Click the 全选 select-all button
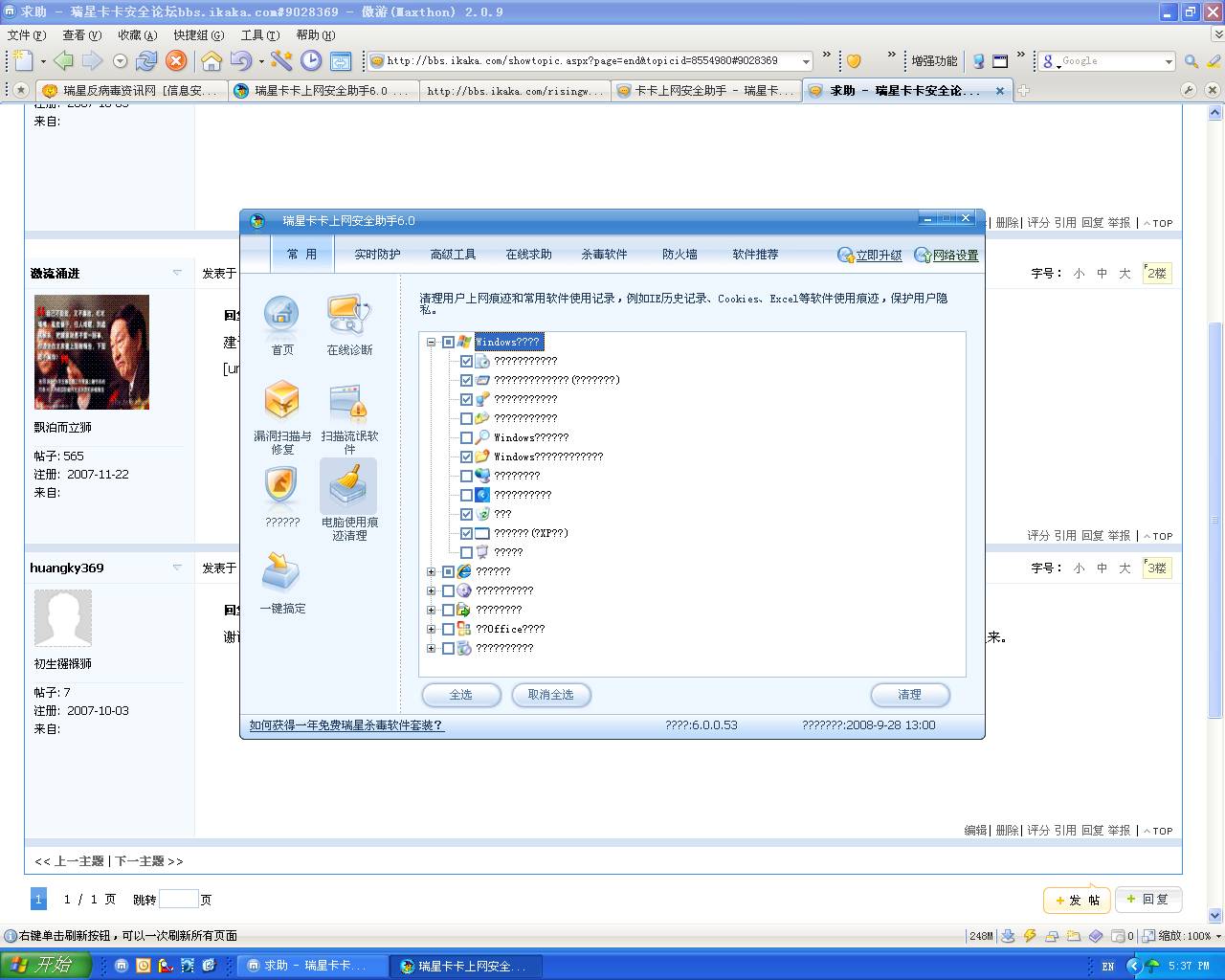 461,695
